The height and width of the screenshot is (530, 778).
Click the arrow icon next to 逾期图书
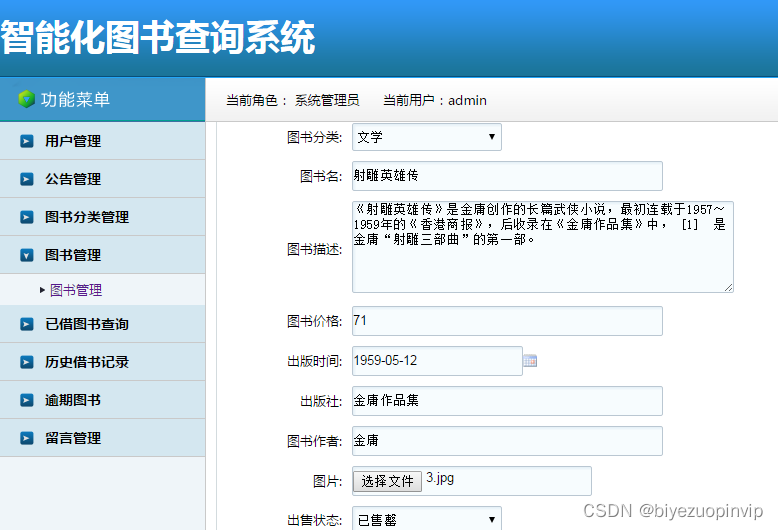point(27,400)
